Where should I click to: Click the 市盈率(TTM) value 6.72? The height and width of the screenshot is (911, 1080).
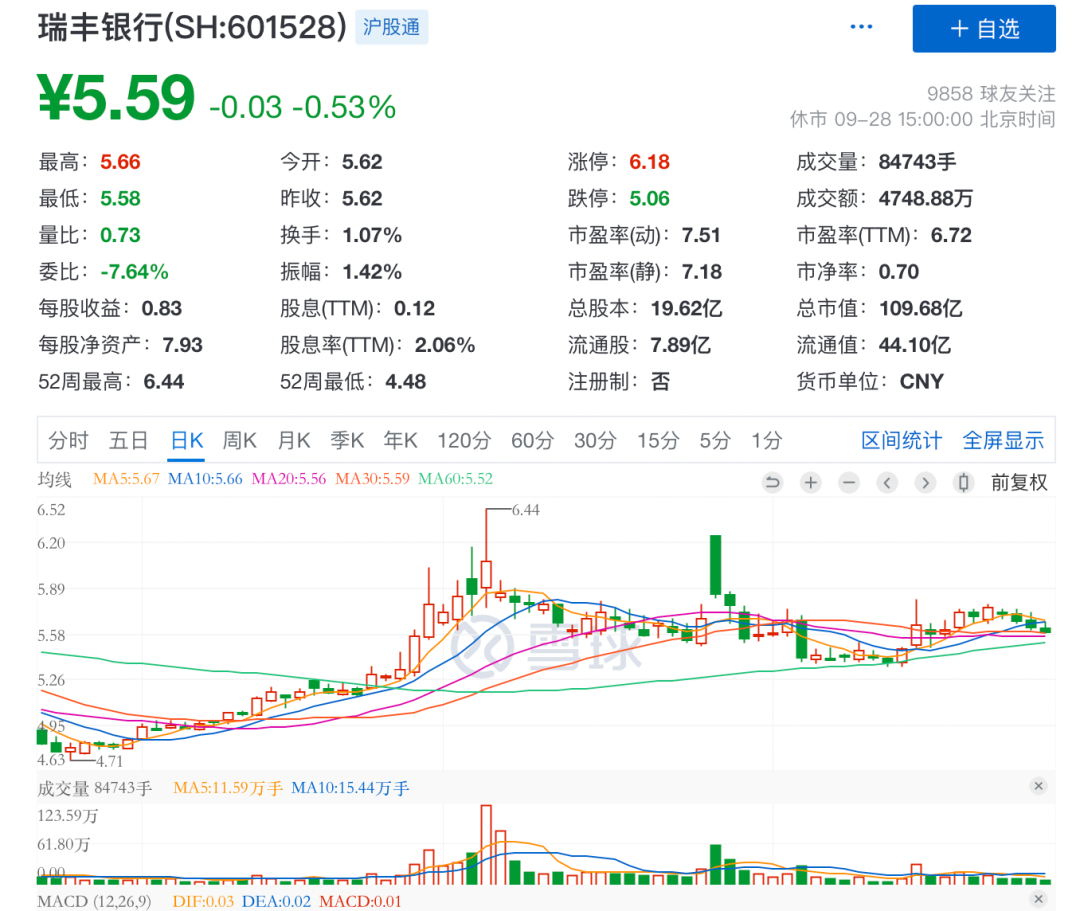click(x=951, y=235)
